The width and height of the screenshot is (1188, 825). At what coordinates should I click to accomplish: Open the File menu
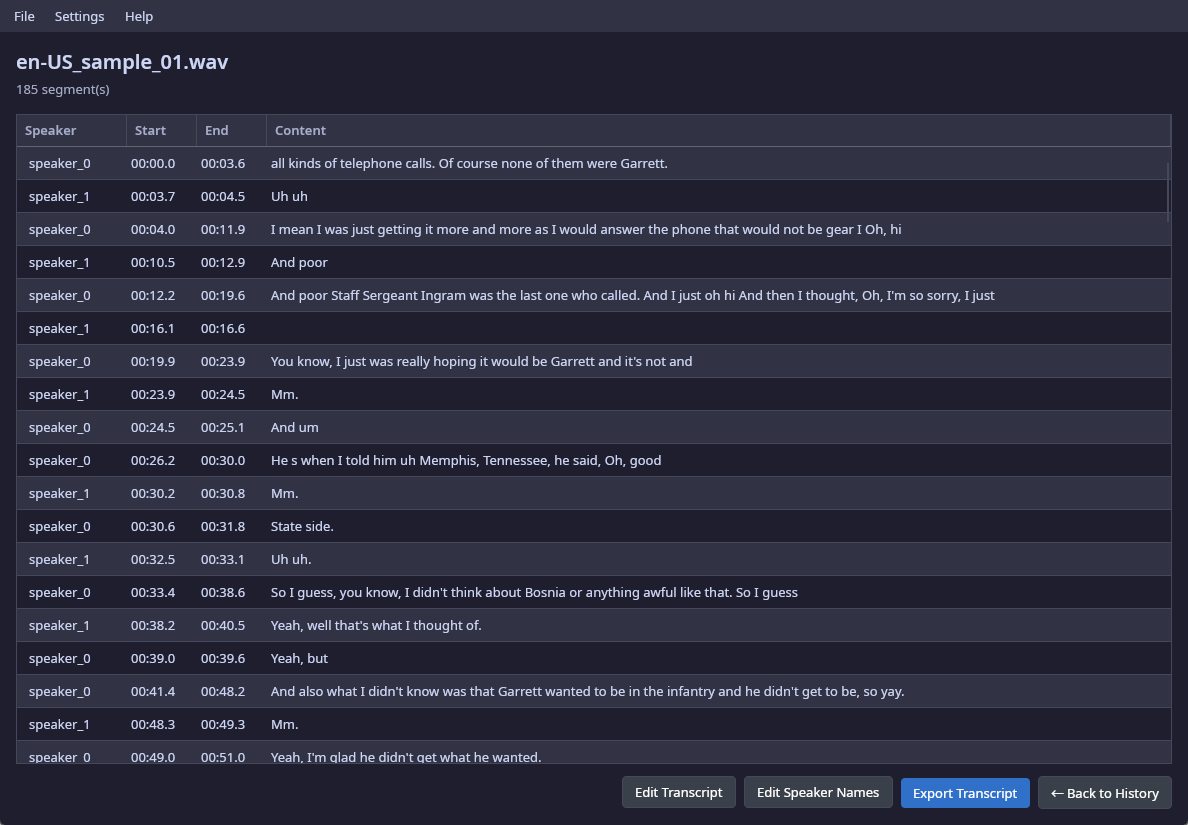pyautogui.click(x=24, y=16)
